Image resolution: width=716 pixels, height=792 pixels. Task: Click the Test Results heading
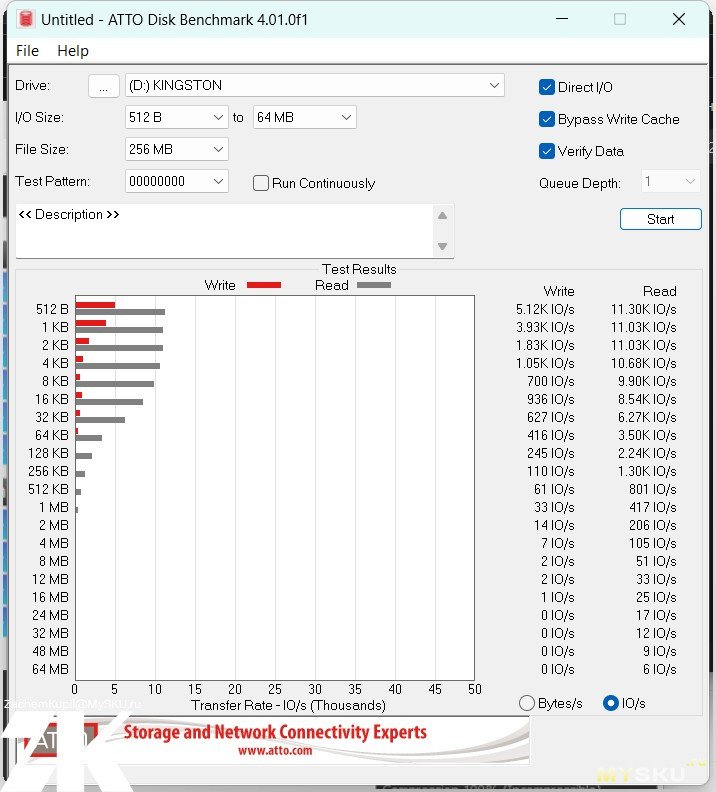(x=359, y=269)
